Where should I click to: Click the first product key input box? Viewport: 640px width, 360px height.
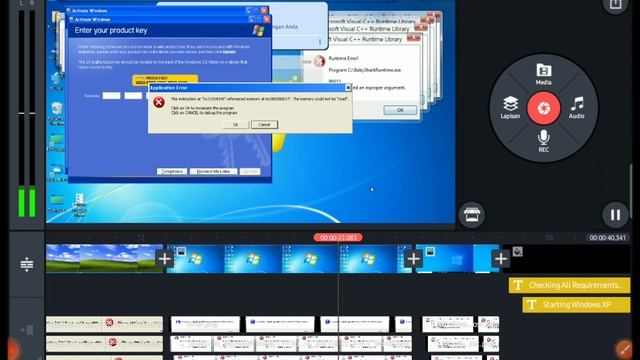click(111, 96)
